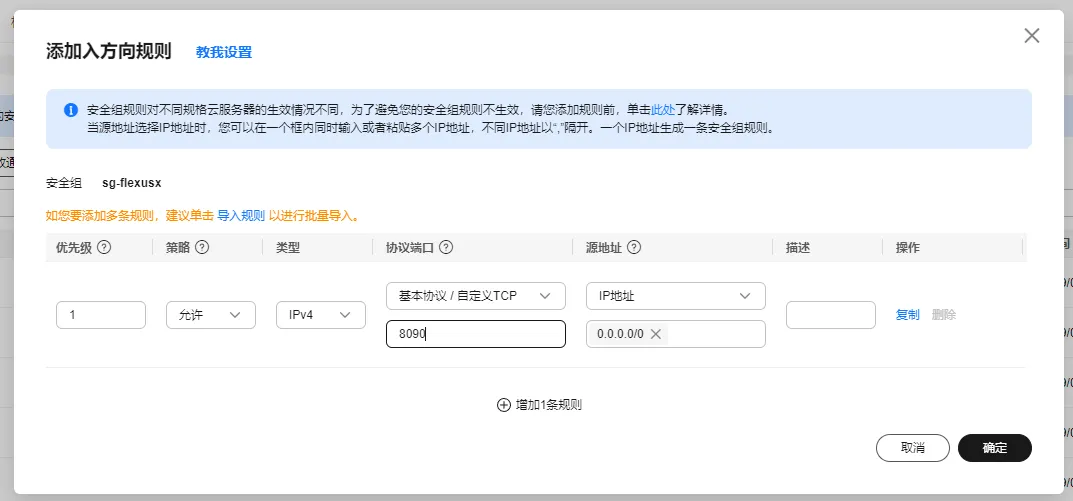Click the help icon beside 协议端口
The width and height of the screenshot is (1073, 501).
point(446,248)
